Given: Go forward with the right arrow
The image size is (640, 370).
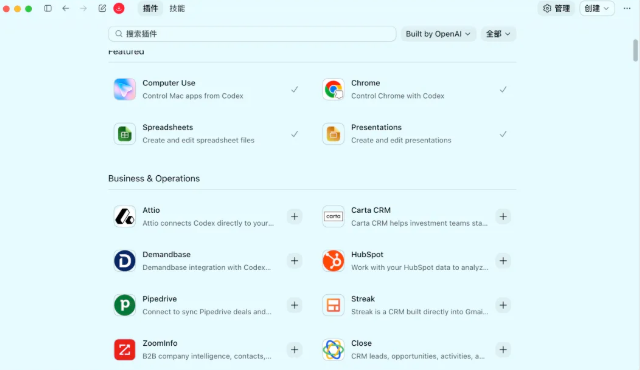Looking at the screenshot, I should click(x=83, y=8).
